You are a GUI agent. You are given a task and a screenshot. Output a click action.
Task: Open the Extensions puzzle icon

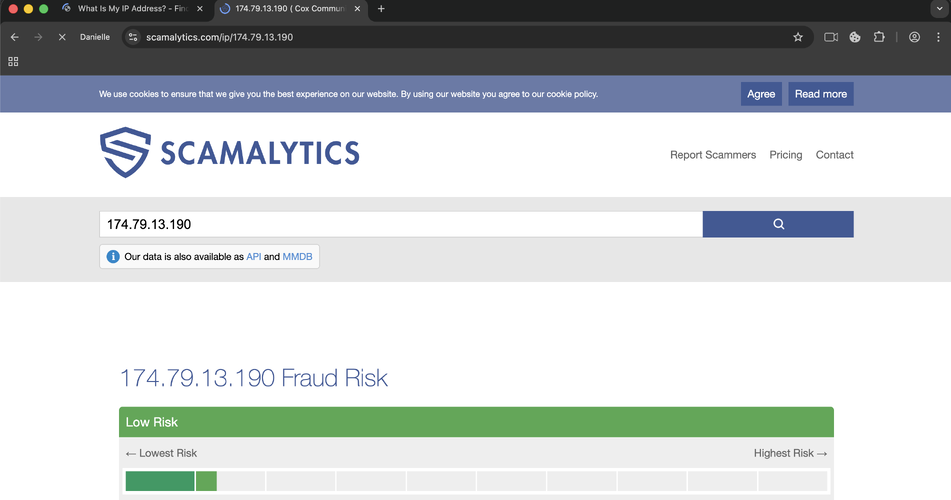(x=879, y=37)
